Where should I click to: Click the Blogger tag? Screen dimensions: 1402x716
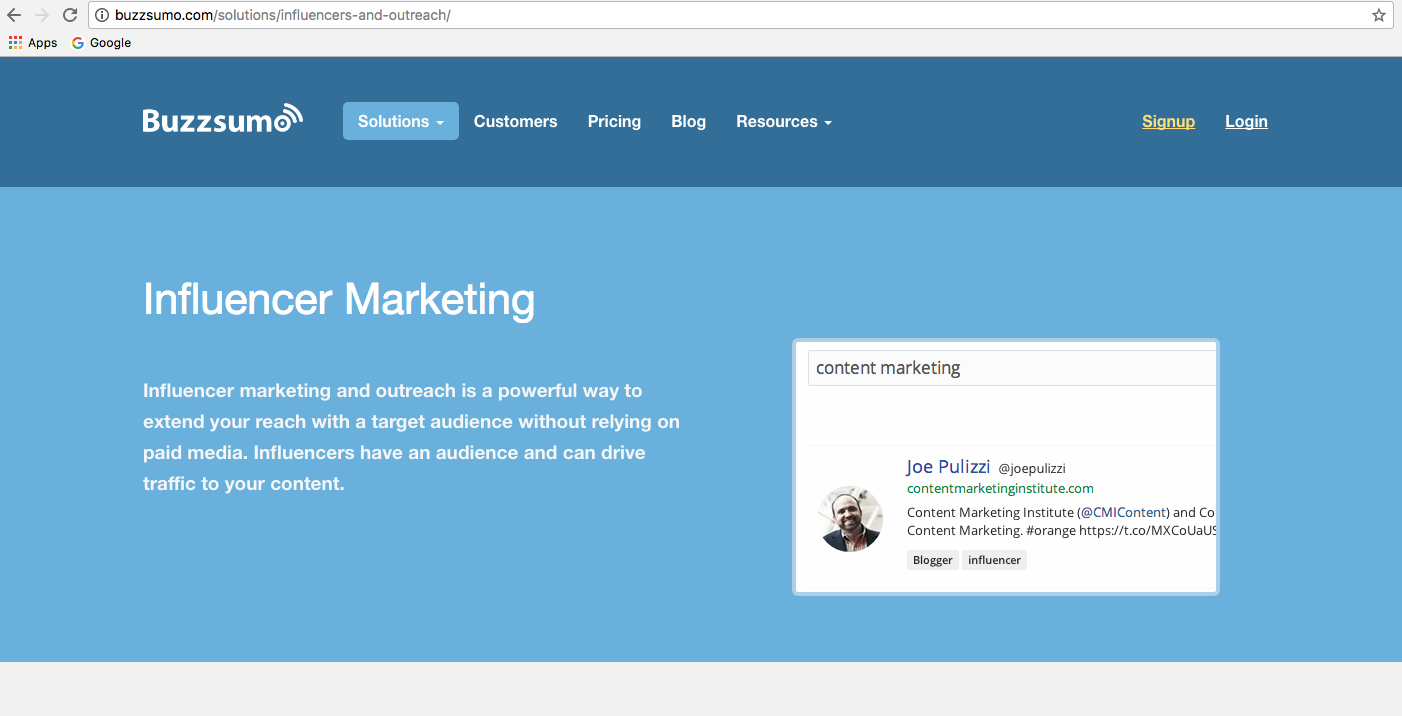point(933,560)
